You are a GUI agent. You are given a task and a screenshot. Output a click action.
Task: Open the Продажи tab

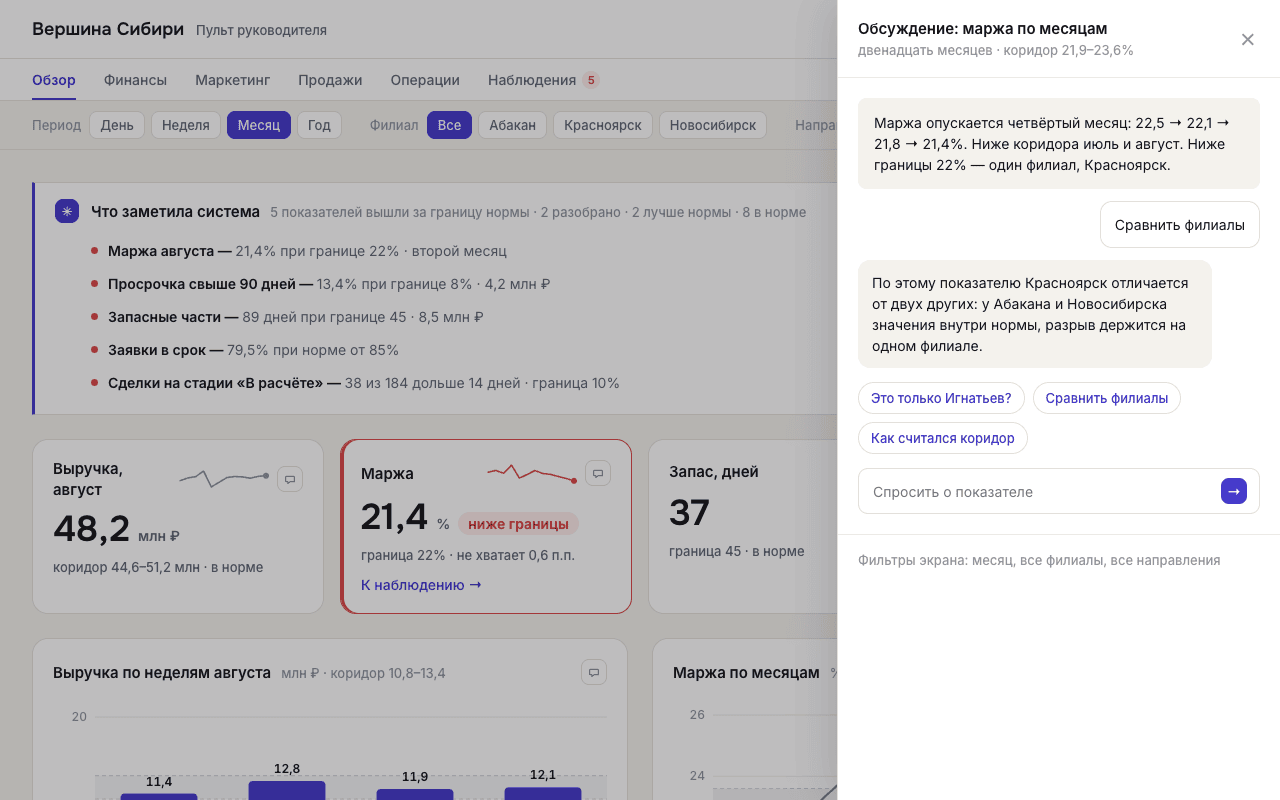(x=330, y=80)
